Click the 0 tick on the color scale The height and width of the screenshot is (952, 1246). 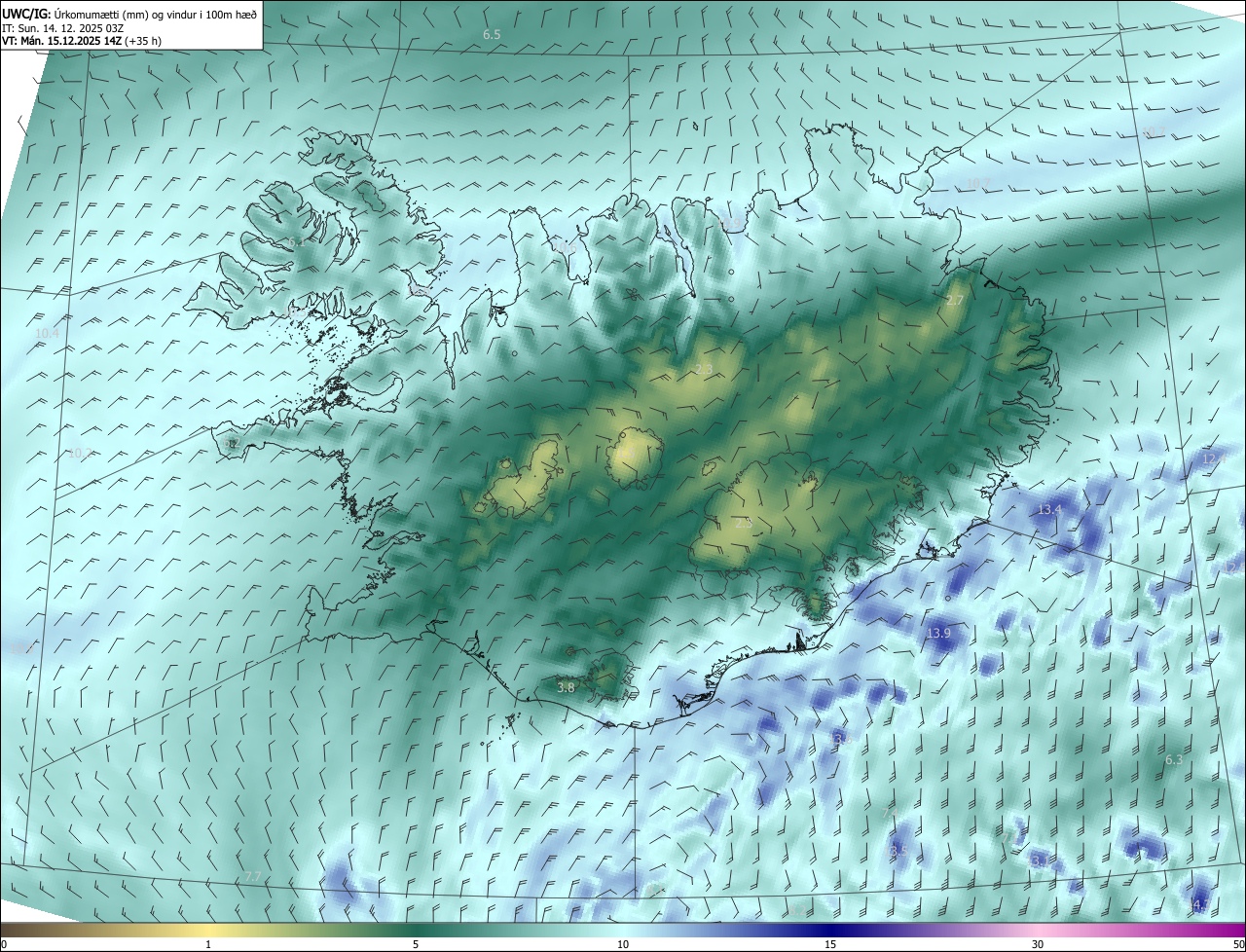(x=4, y=944)
